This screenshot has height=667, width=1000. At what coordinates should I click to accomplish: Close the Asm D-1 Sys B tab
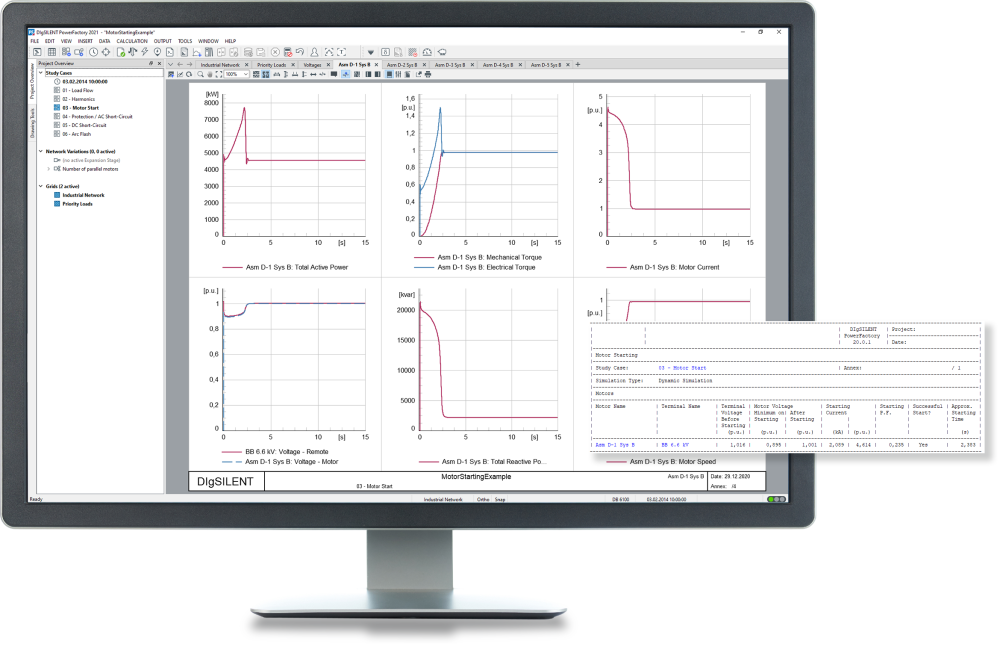[376, 64]
